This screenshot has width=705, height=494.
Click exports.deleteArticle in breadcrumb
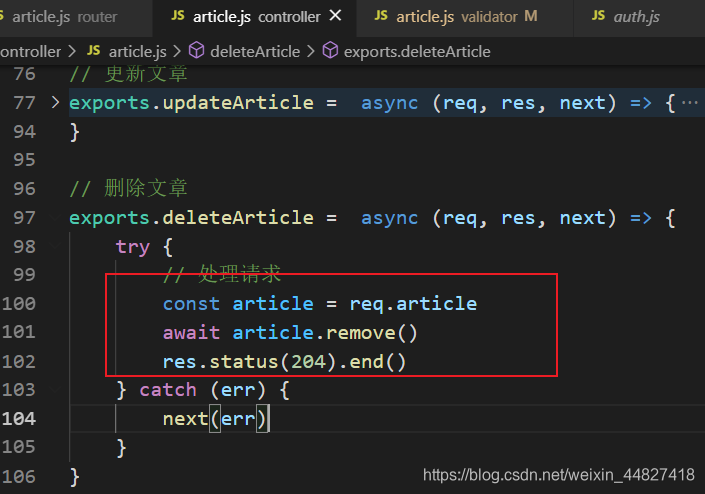tap(417, 52)
